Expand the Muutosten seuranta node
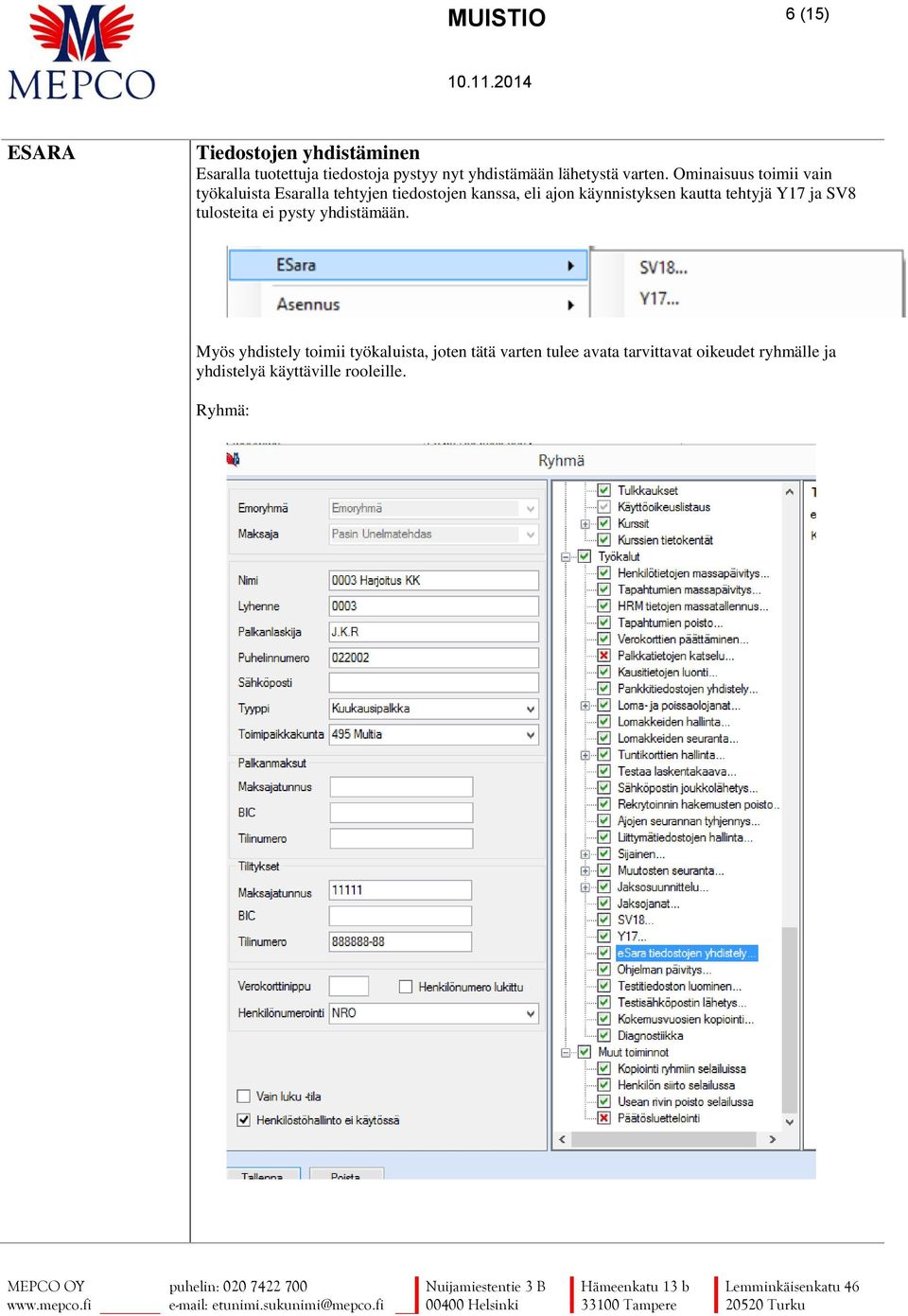The image size is (908, 1316). [x=585, y=870]
